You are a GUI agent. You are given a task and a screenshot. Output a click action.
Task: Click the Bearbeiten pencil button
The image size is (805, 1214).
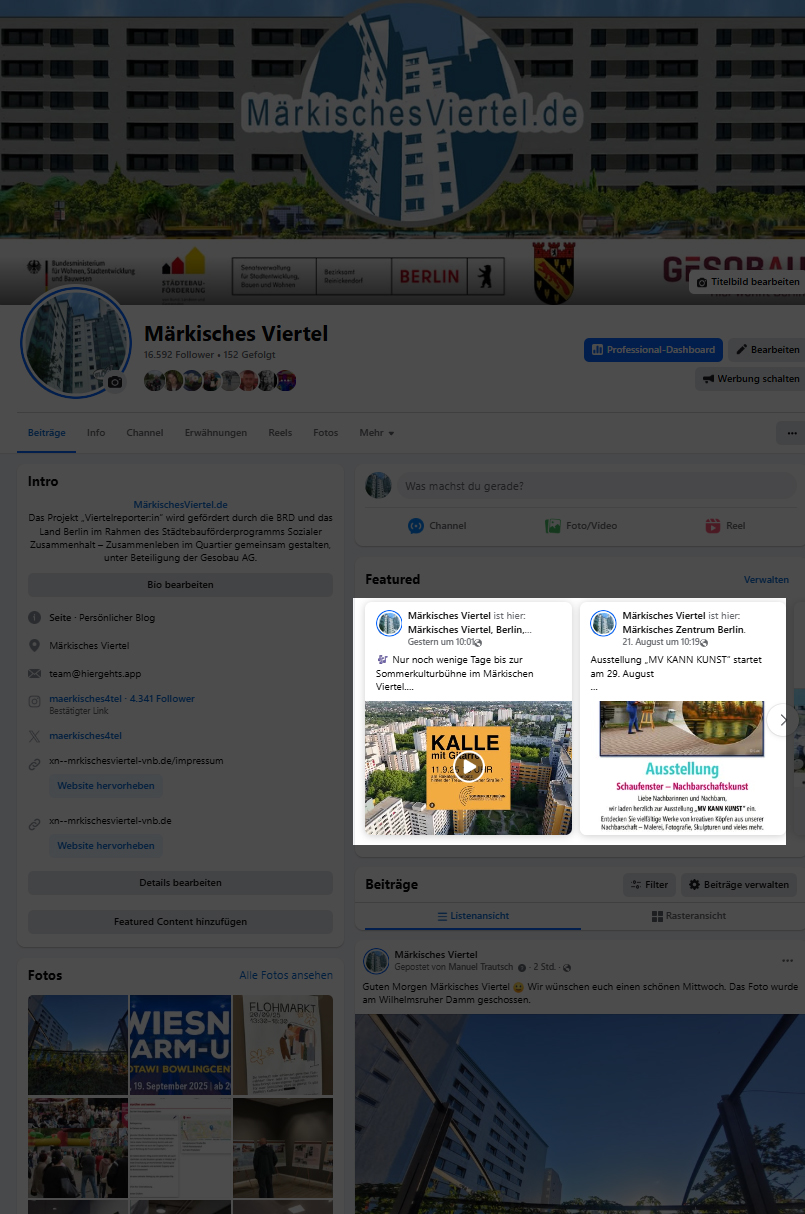(767, 350)
